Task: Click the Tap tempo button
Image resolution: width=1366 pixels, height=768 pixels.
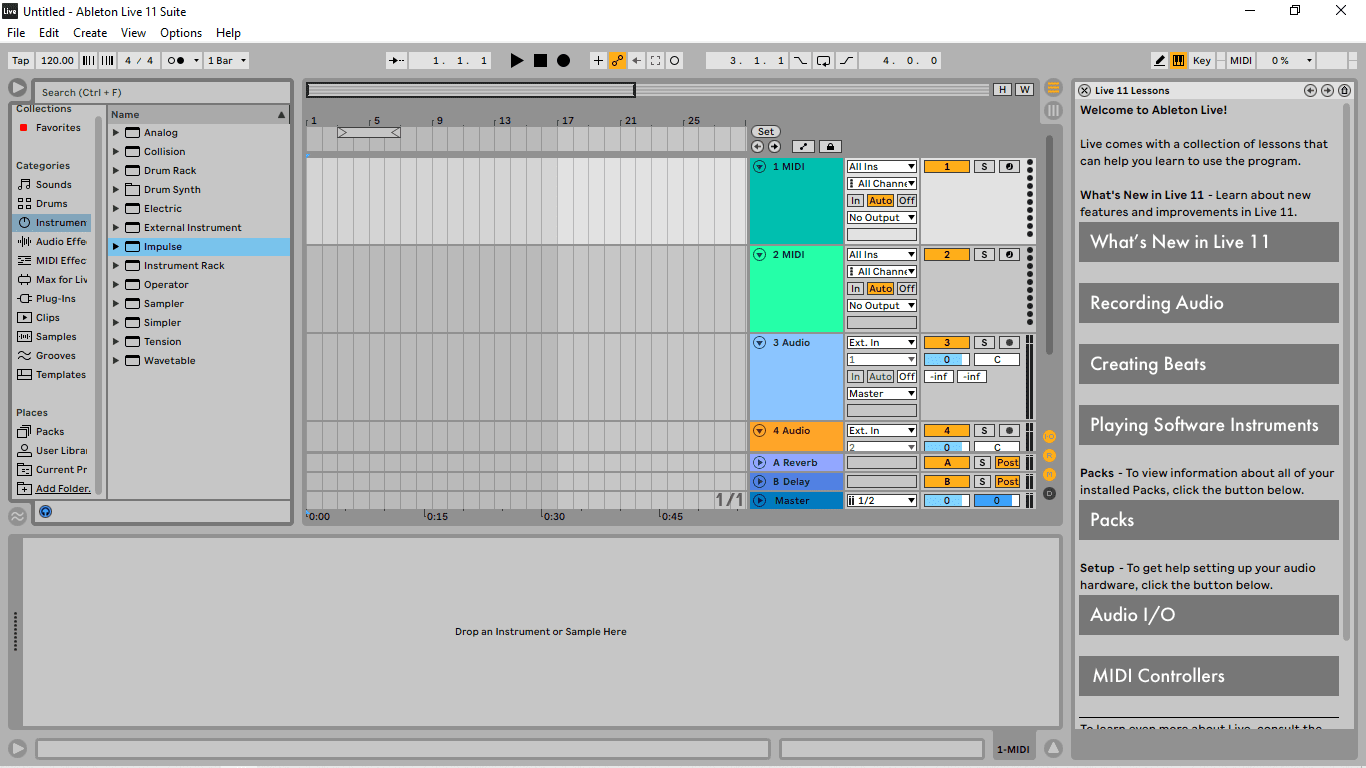Action: pos(21,61)
